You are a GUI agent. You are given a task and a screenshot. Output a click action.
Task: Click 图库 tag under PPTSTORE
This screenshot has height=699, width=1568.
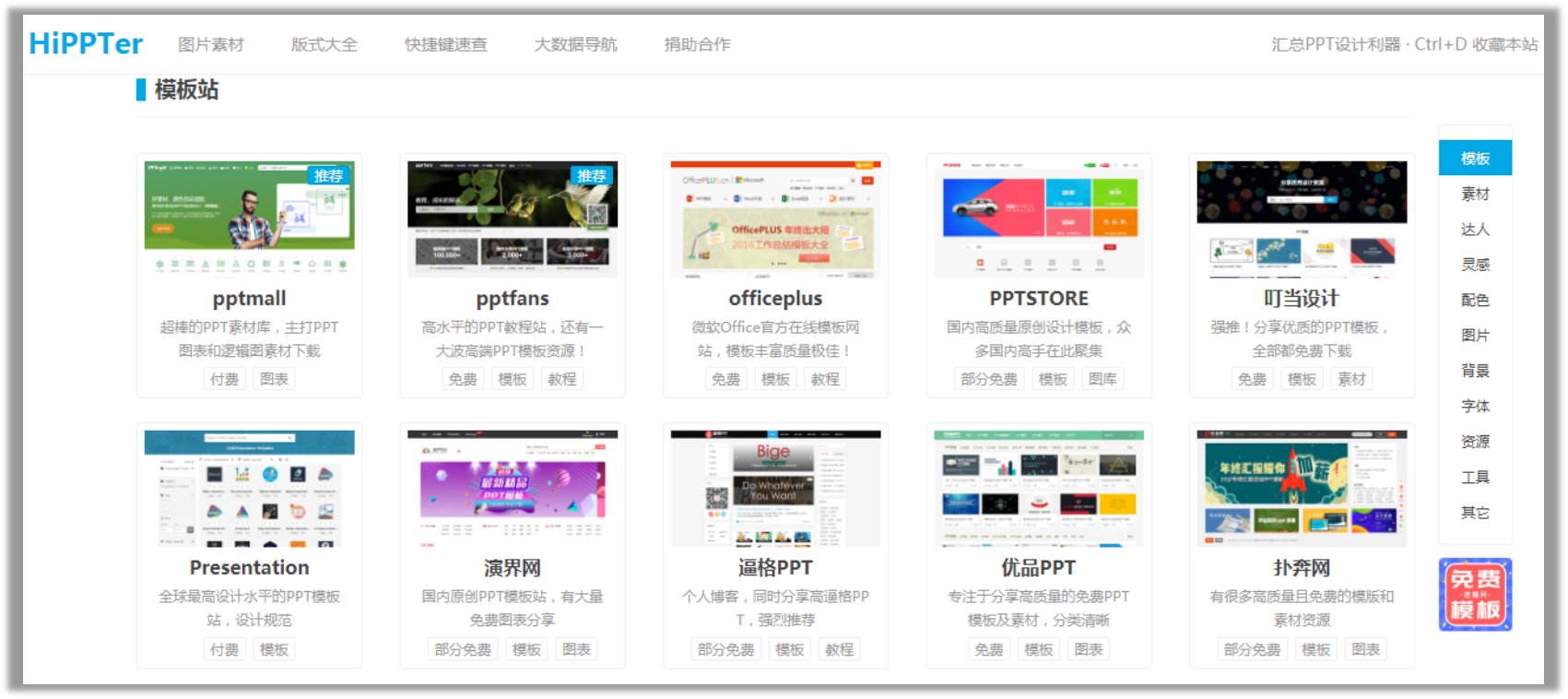tap(1102, 379)
